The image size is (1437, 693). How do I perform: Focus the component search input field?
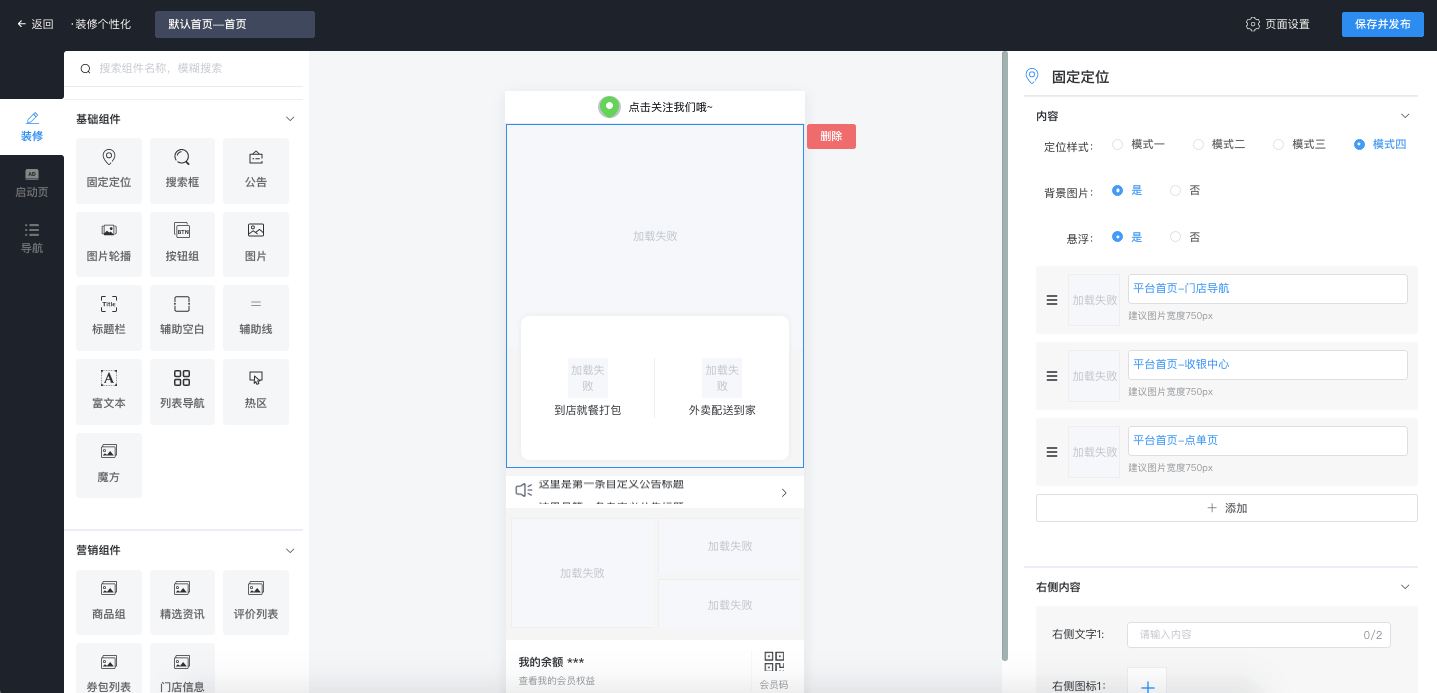point(190,69)
